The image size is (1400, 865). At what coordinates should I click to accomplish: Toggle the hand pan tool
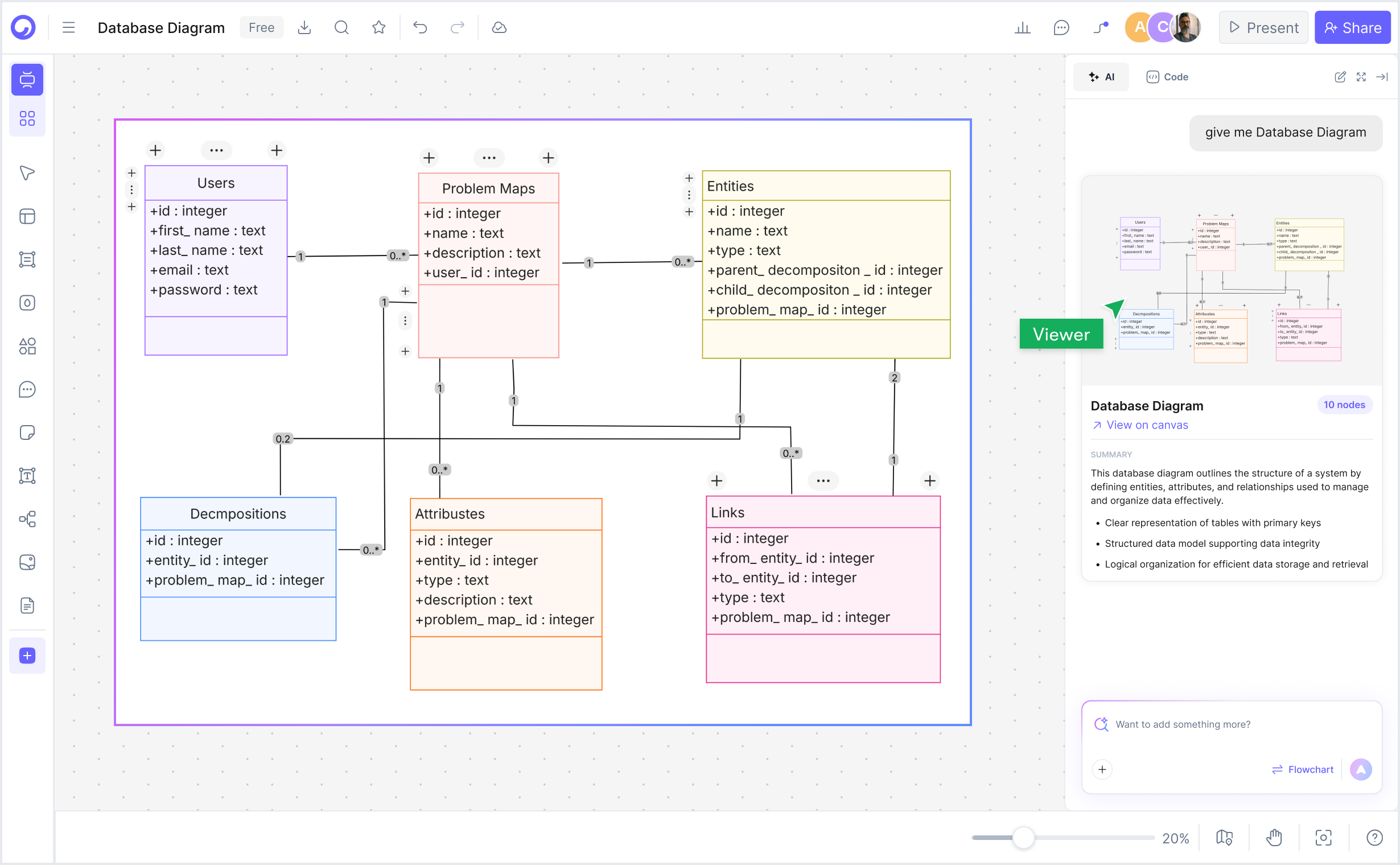pyautogui.click(x=1274, y=838)
